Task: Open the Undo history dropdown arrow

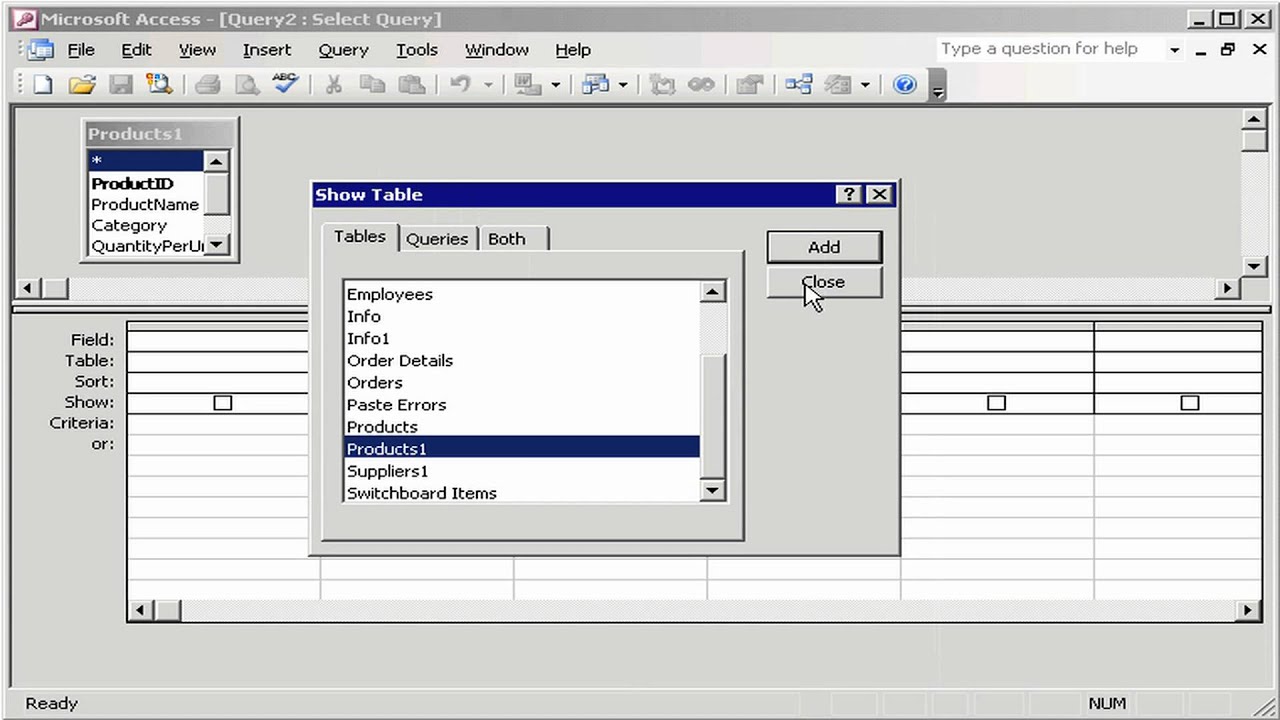Action: [488, 85]
